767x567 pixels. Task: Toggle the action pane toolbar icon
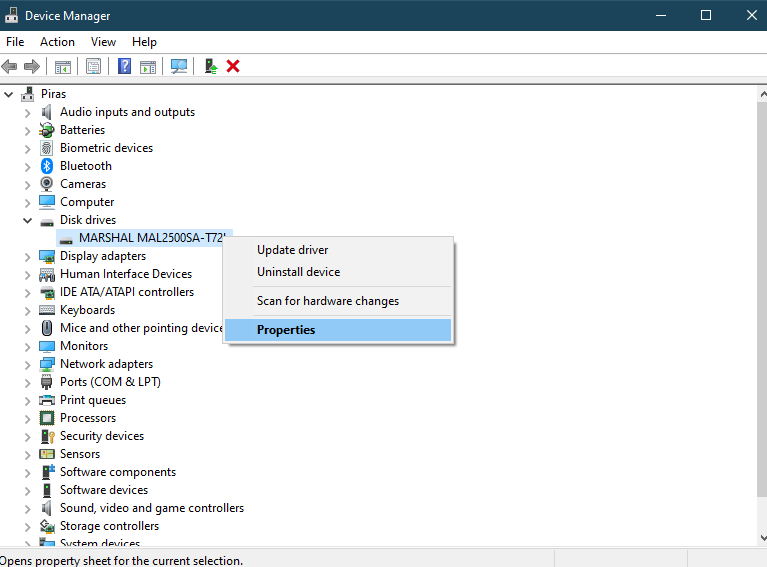(x=148, y=67)
